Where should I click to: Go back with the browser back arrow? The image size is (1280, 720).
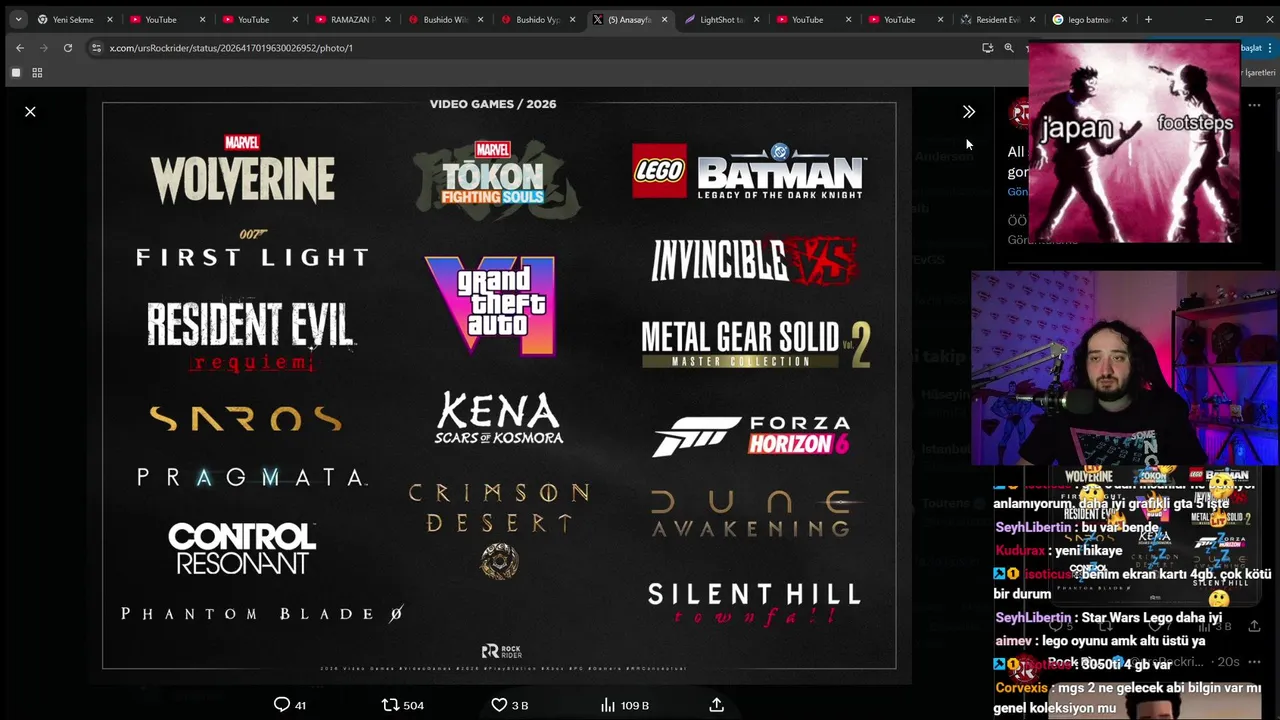tap(20, 47)
